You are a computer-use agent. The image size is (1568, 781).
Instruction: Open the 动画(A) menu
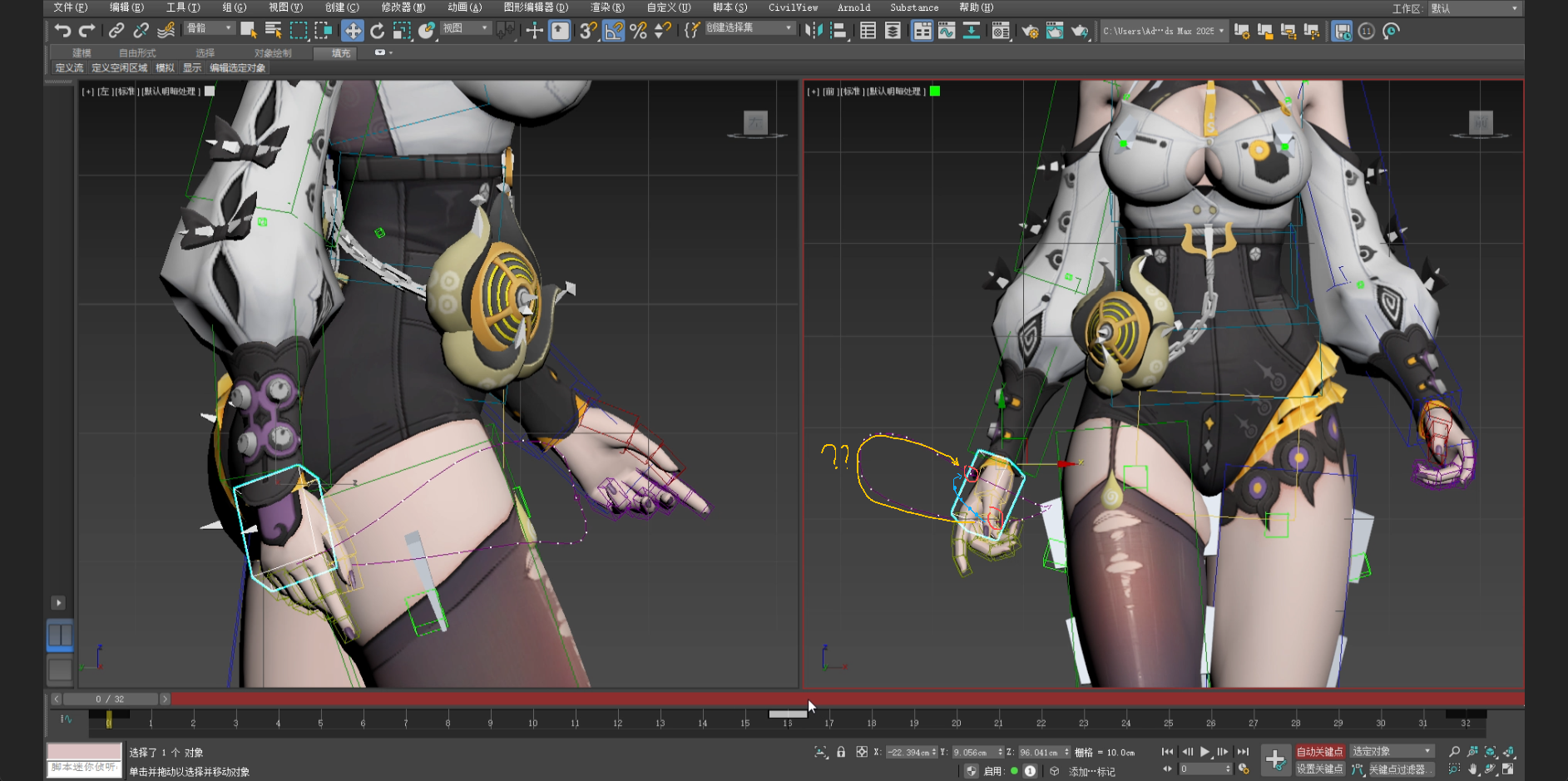point(464,7)
